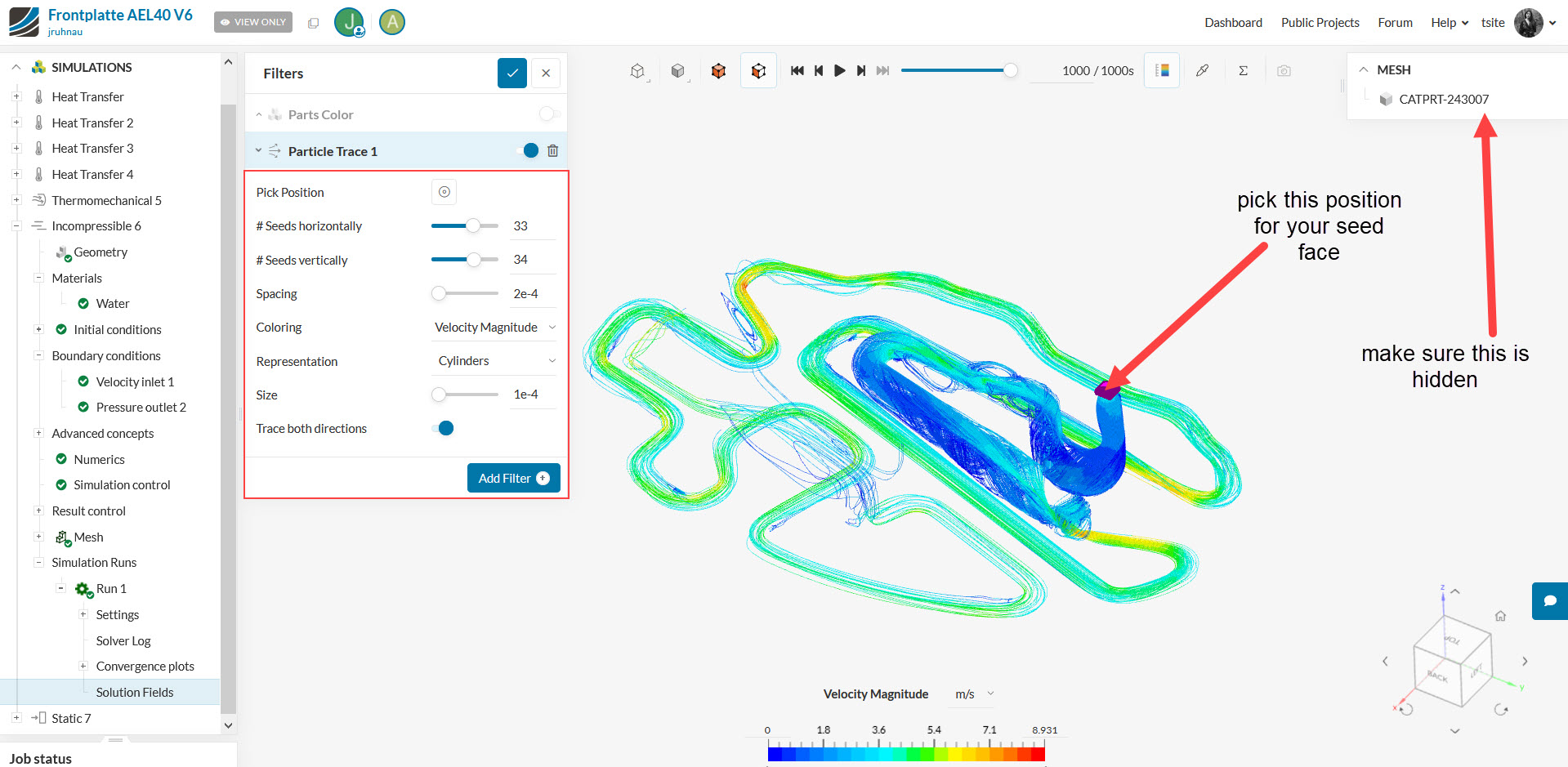This screenshot has width=1568, height=767.
Task: Apply filters with the blue checkmark button
Action: pyautogui.click(x=512, y=74)
